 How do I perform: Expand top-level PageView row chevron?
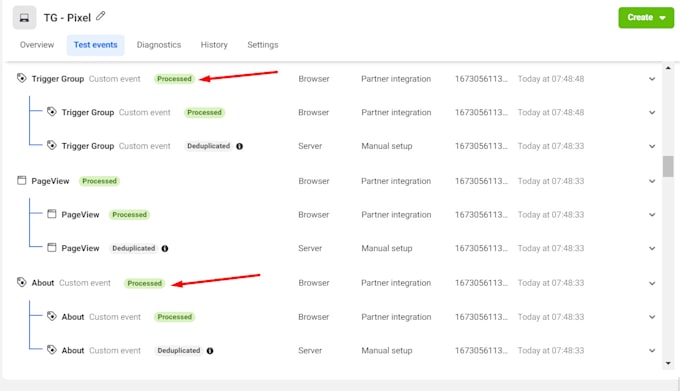tap(652, 181)
